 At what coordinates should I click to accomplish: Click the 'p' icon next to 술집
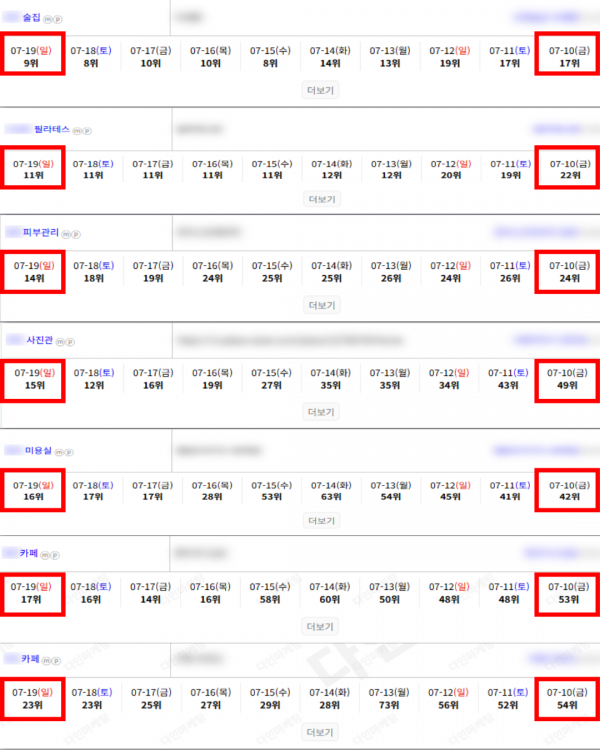(x=57, y=20)
